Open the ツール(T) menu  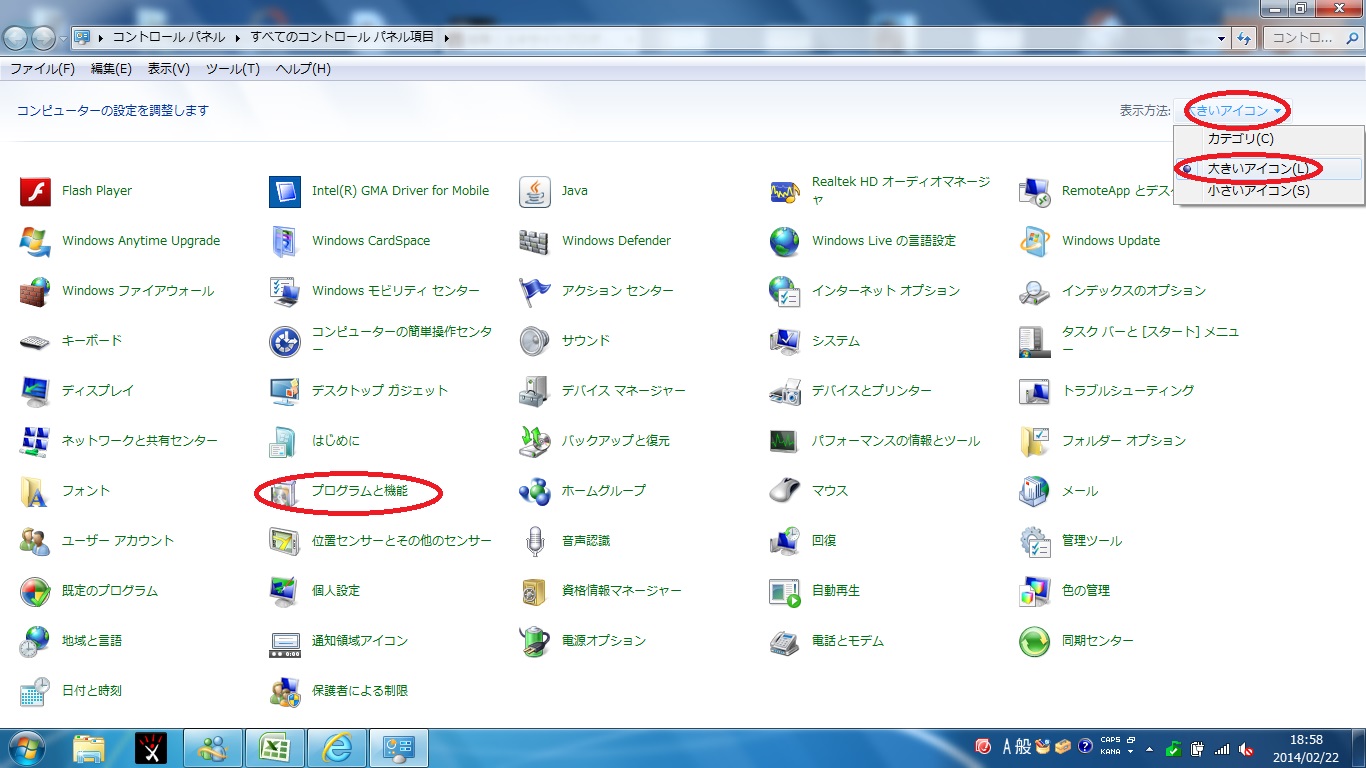click(232, 69)
